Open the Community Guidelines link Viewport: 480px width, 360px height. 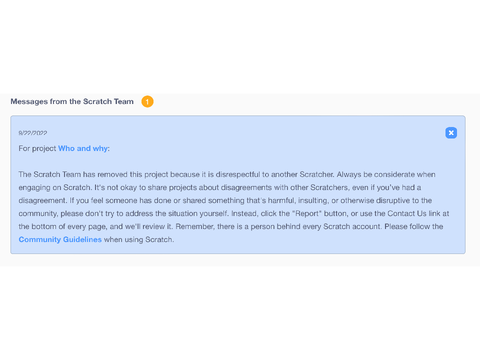pyautogui.click(x=60, y=239)
